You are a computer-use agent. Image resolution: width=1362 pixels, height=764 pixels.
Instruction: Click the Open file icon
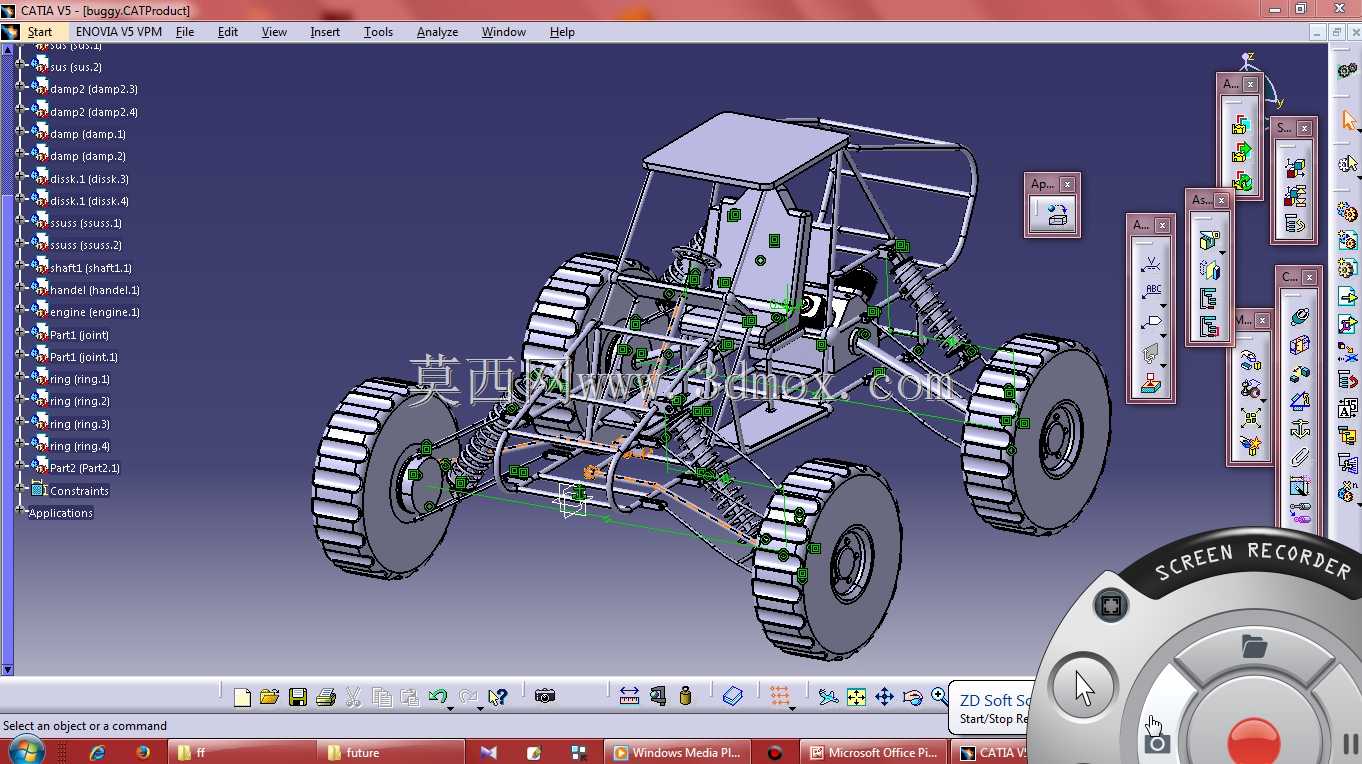(269, 697)
